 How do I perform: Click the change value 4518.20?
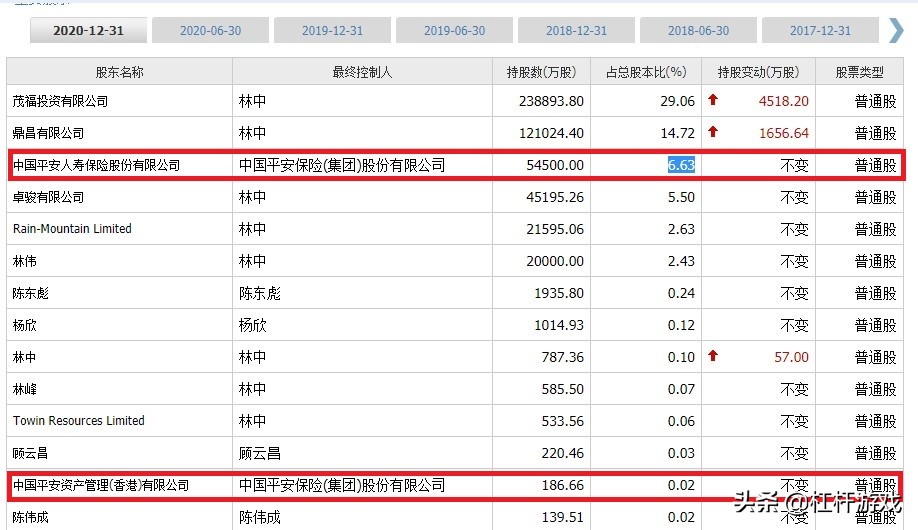click(x=783, y=101)
